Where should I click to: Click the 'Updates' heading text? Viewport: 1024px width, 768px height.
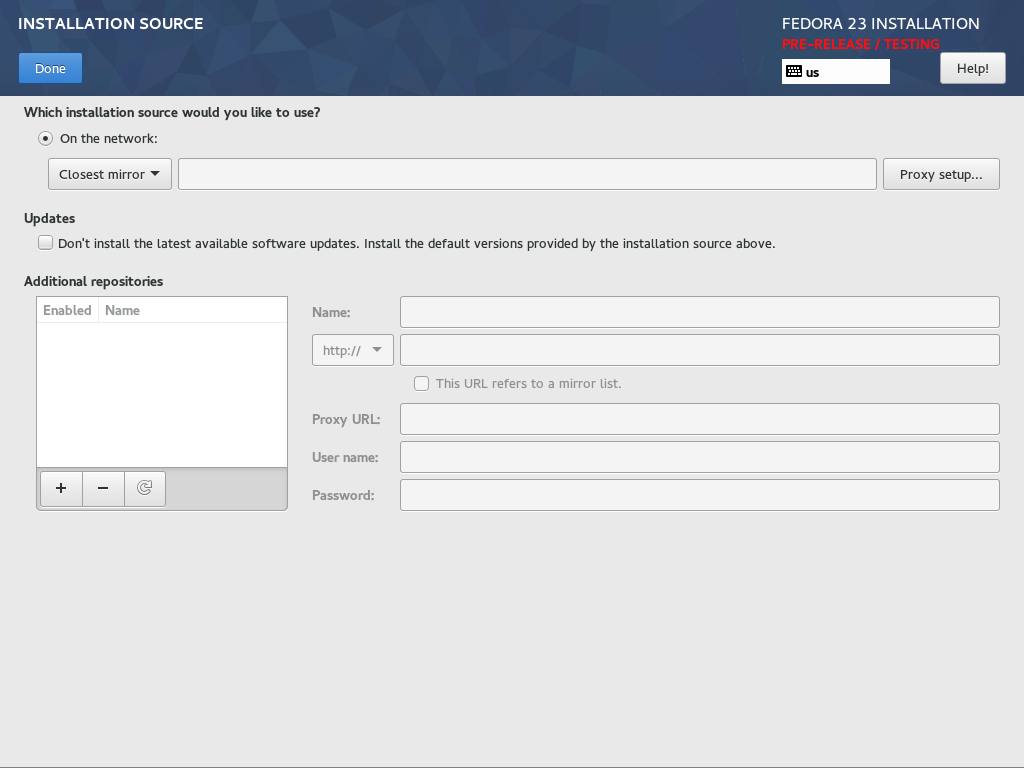click(x=50, y=218)
